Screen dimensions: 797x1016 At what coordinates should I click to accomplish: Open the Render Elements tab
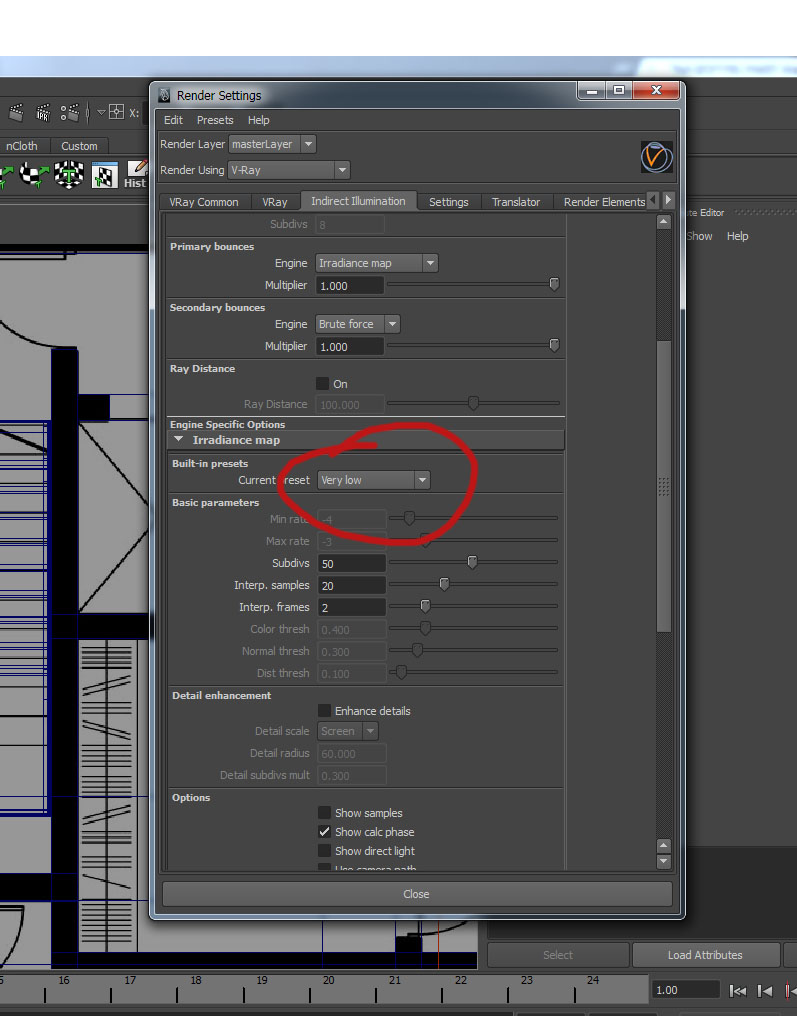(x=604, y=202)
